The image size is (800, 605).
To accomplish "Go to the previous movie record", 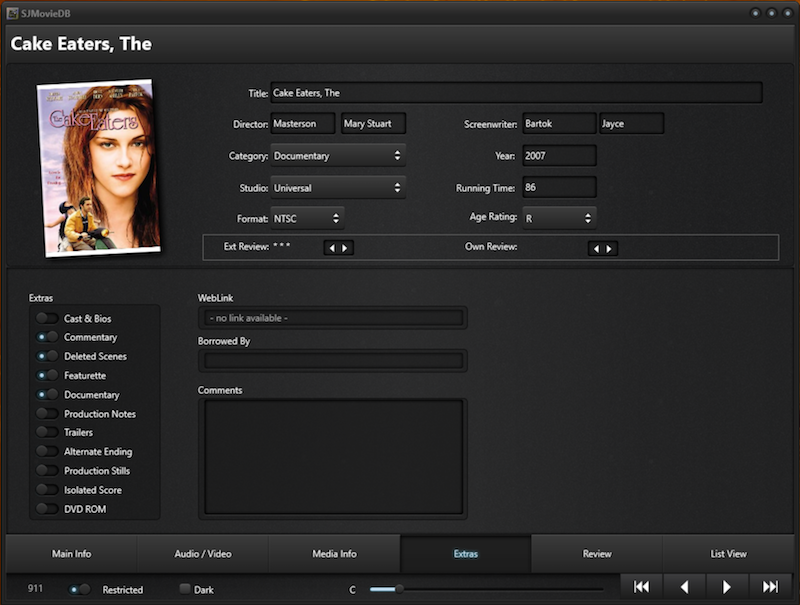I will coord(685,587).
